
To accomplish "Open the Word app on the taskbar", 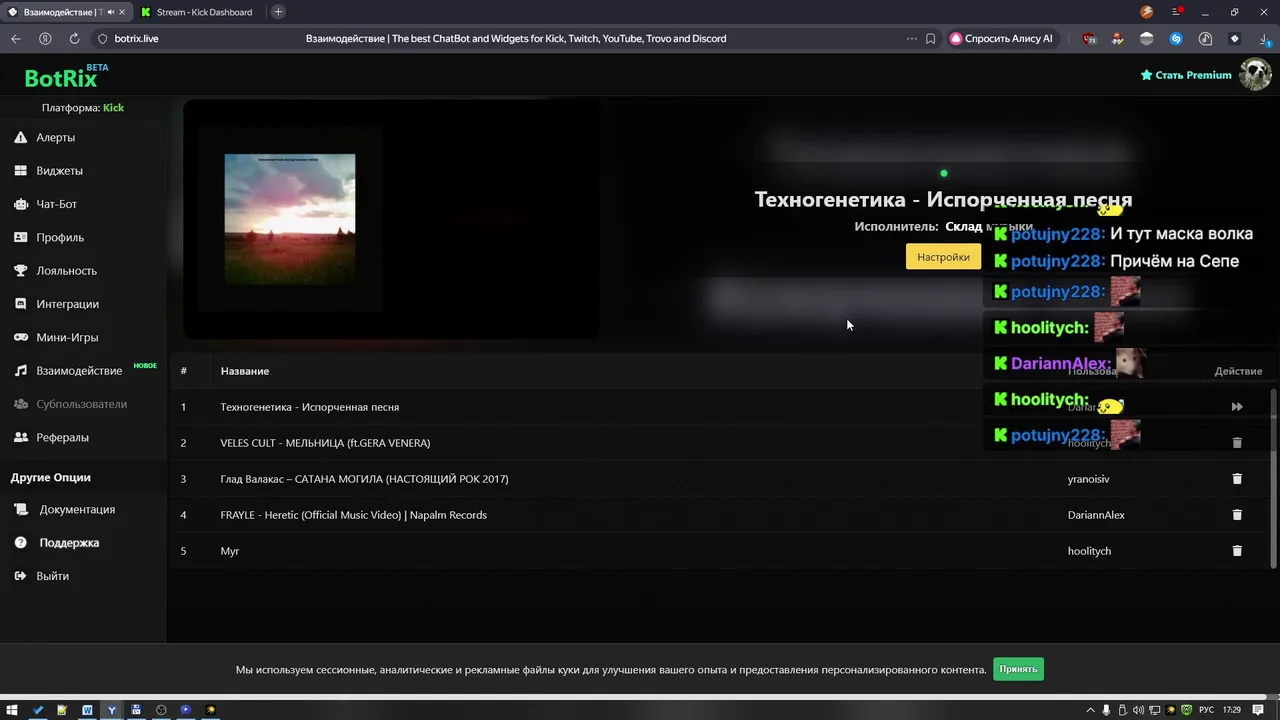I will click(87, 710).
